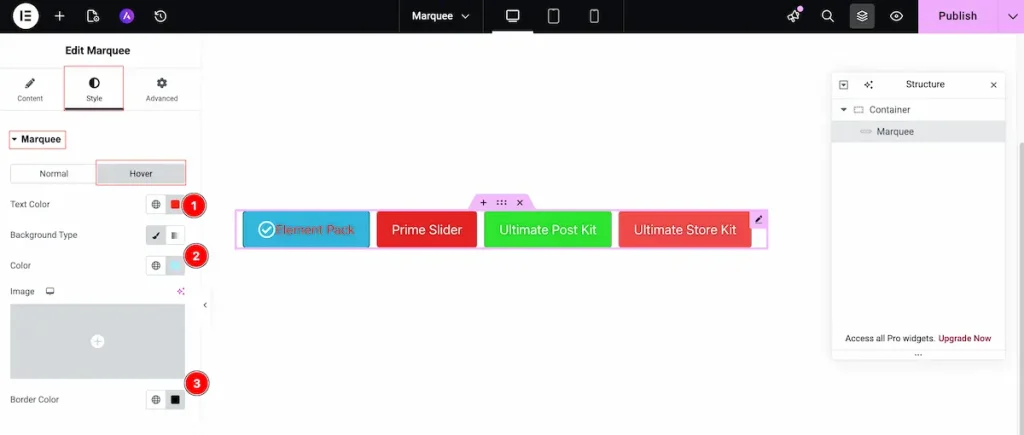Open global colors for Text Color

[156, 204]
